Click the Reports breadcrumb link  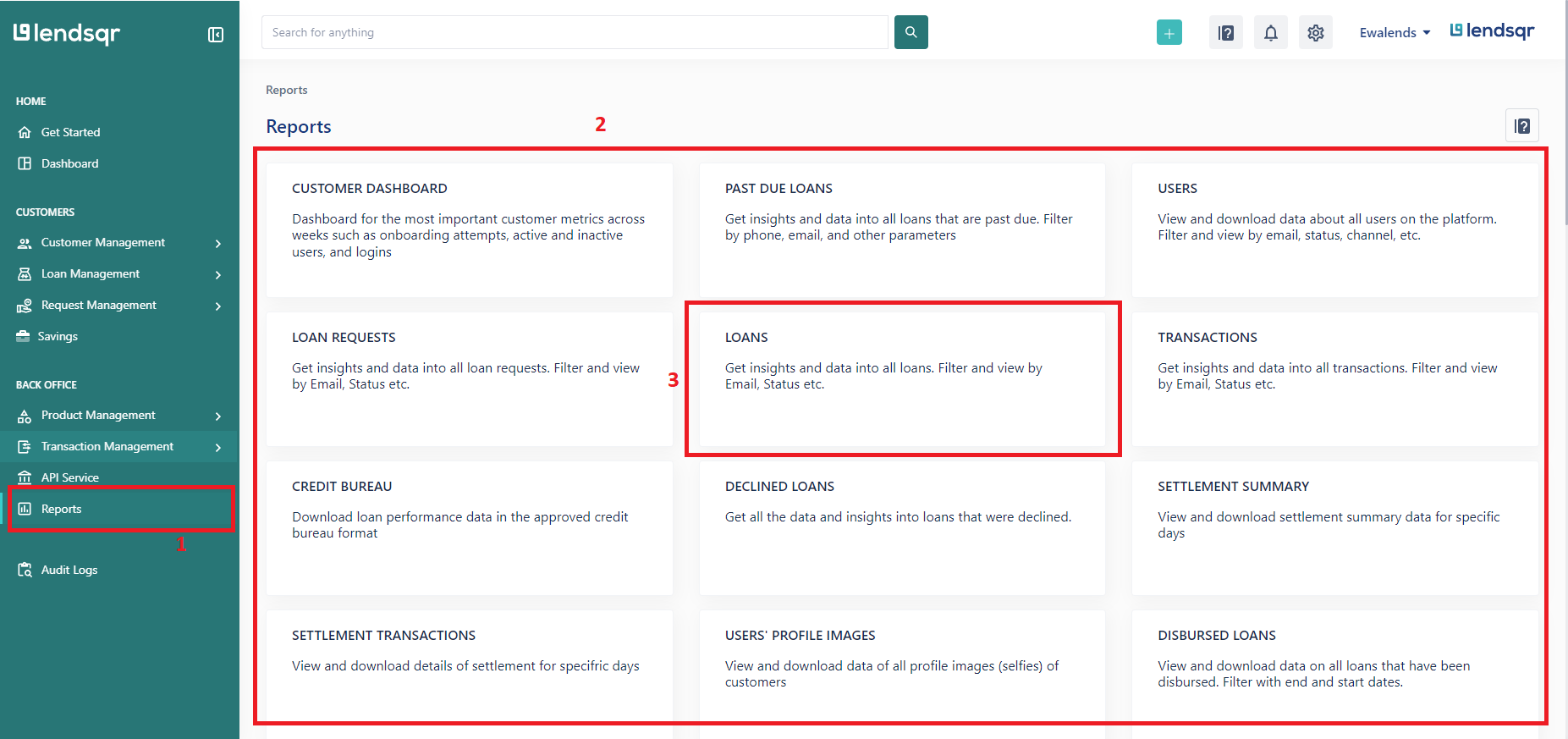(286, 90)
